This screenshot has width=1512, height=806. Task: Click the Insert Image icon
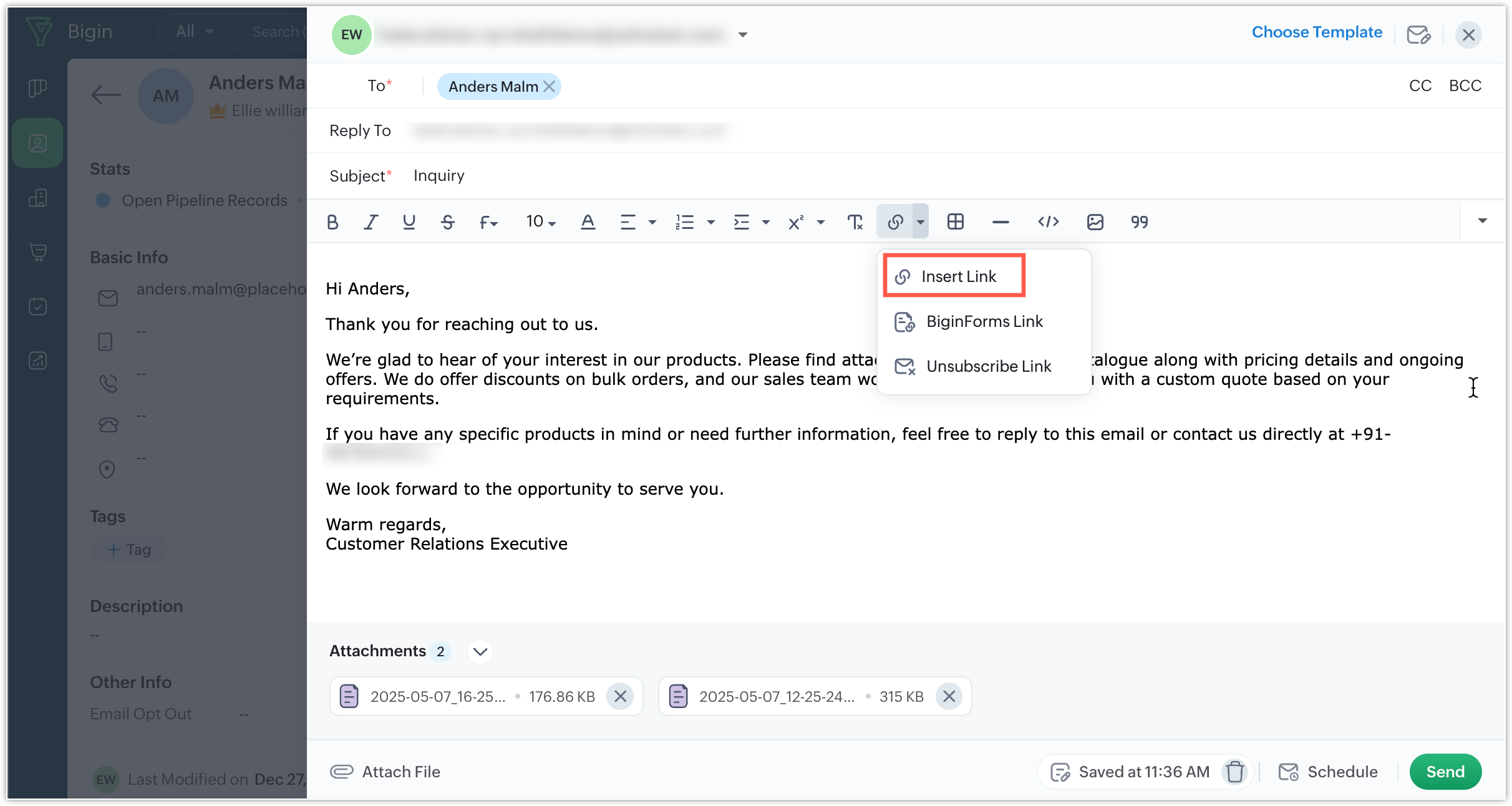1095,222
